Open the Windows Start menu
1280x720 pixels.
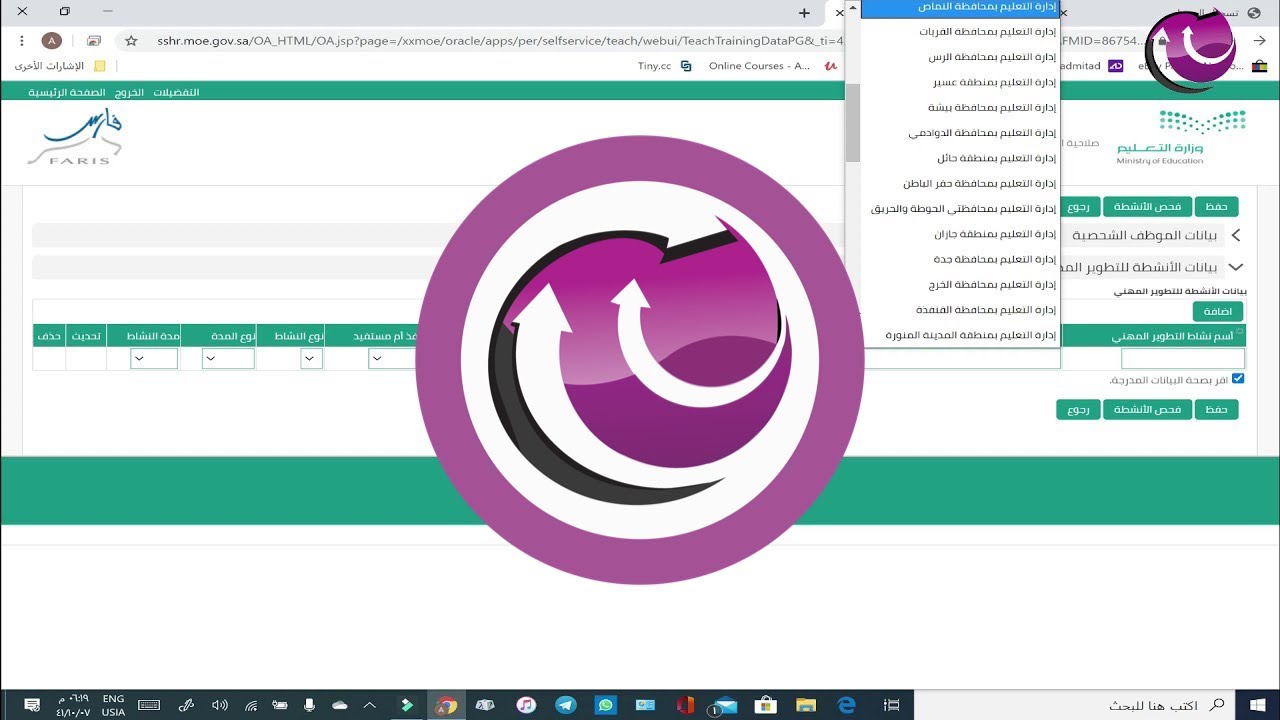[x=1256, y=705]
